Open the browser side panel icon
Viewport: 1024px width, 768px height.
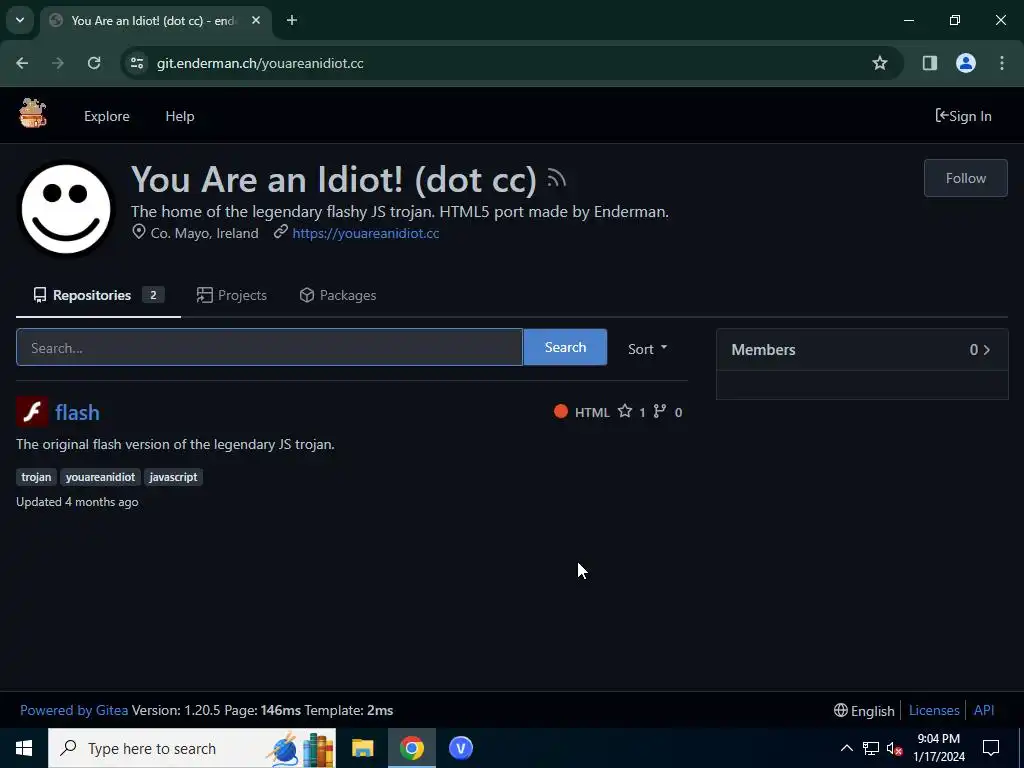tap(930, 63)
